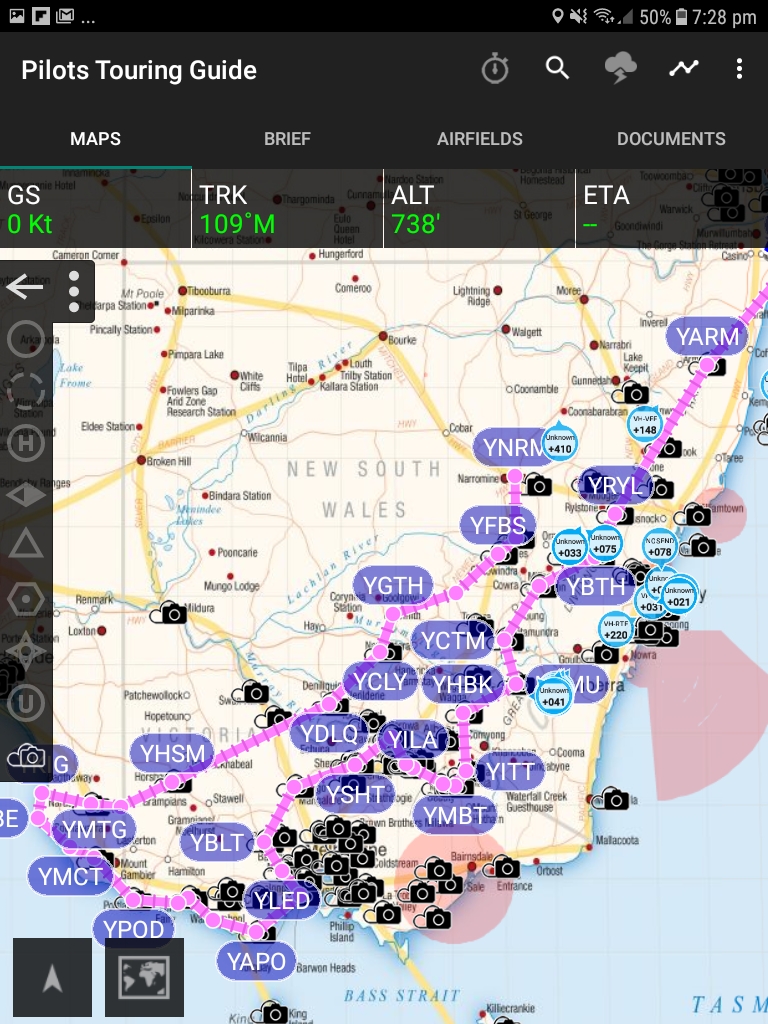Screen dimensions: 768x1024
Task: Select the YLED airfield waypoint label
Action: pyautogui.click(x=281, y=901)
